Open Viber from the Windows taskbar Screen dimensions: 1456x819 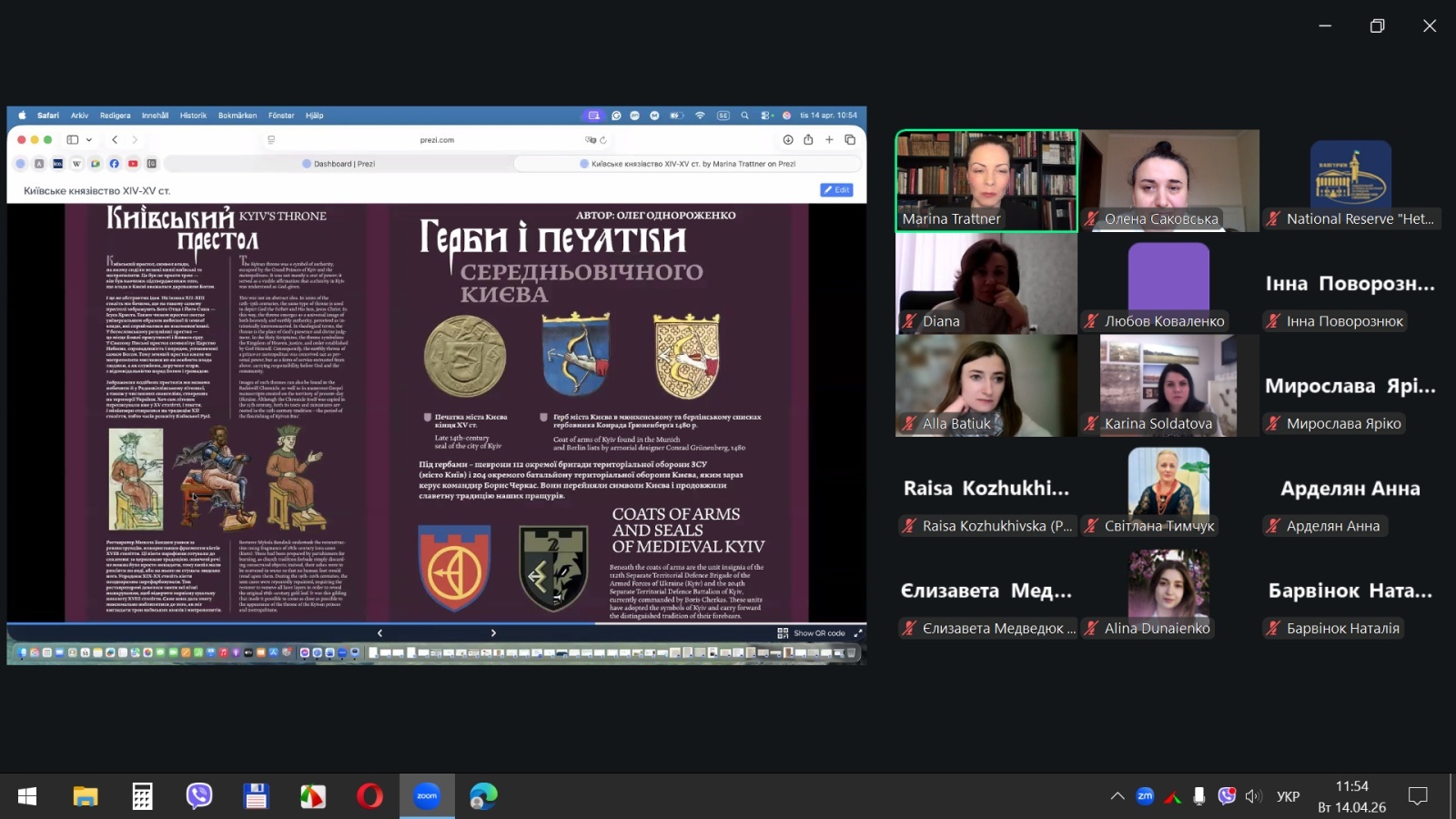click(x=199, y=796)
